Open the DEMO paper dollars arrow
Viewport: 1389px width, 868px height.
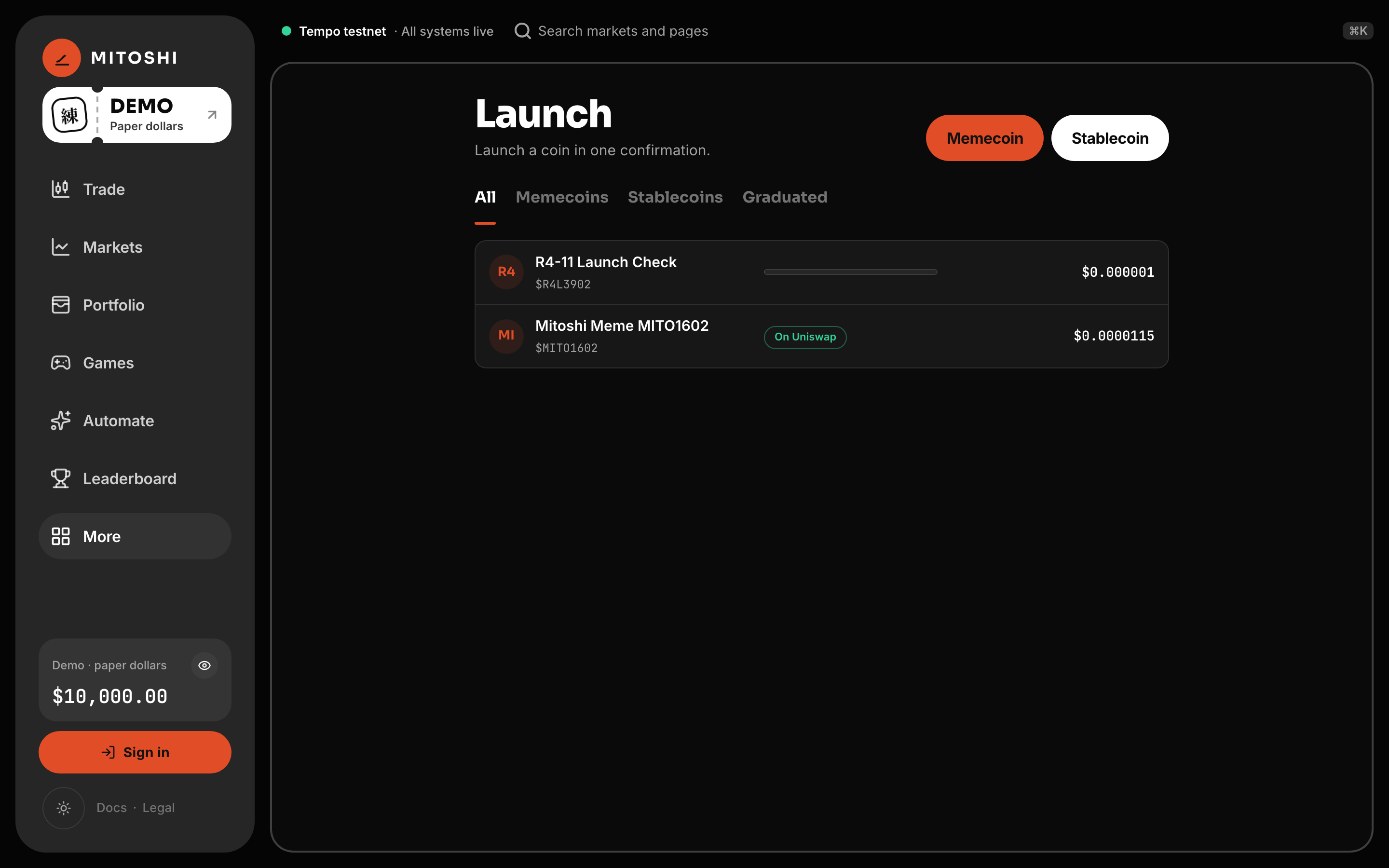[x=212, y=115]
